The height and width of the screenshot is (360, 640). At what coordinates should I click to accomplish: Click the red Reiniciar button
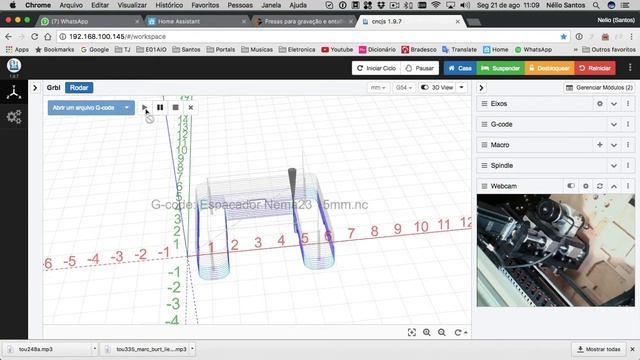pyautogui.click(x=595, y=68)
